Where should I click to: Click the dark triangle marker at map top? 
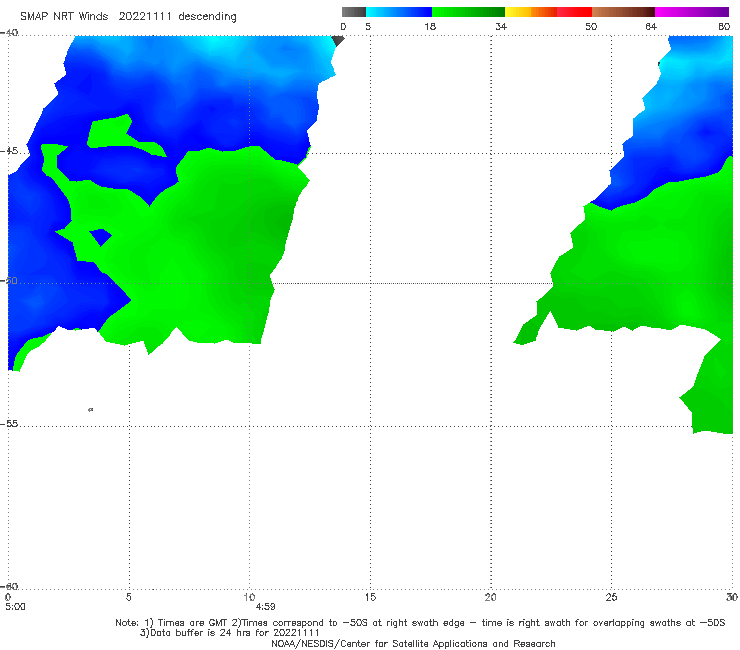338,41
